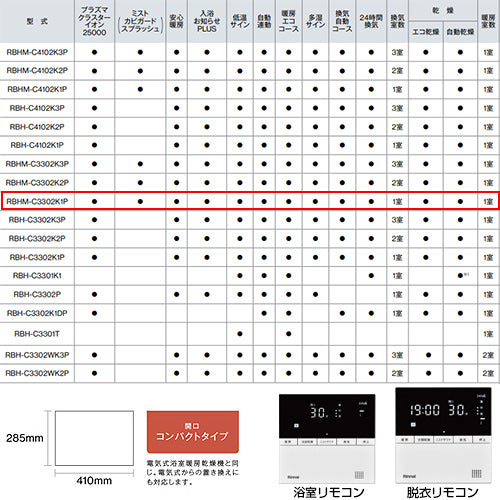Click the white rectangle dimension diagram
This screenshot has width=500, height=500.
point(94,438)
